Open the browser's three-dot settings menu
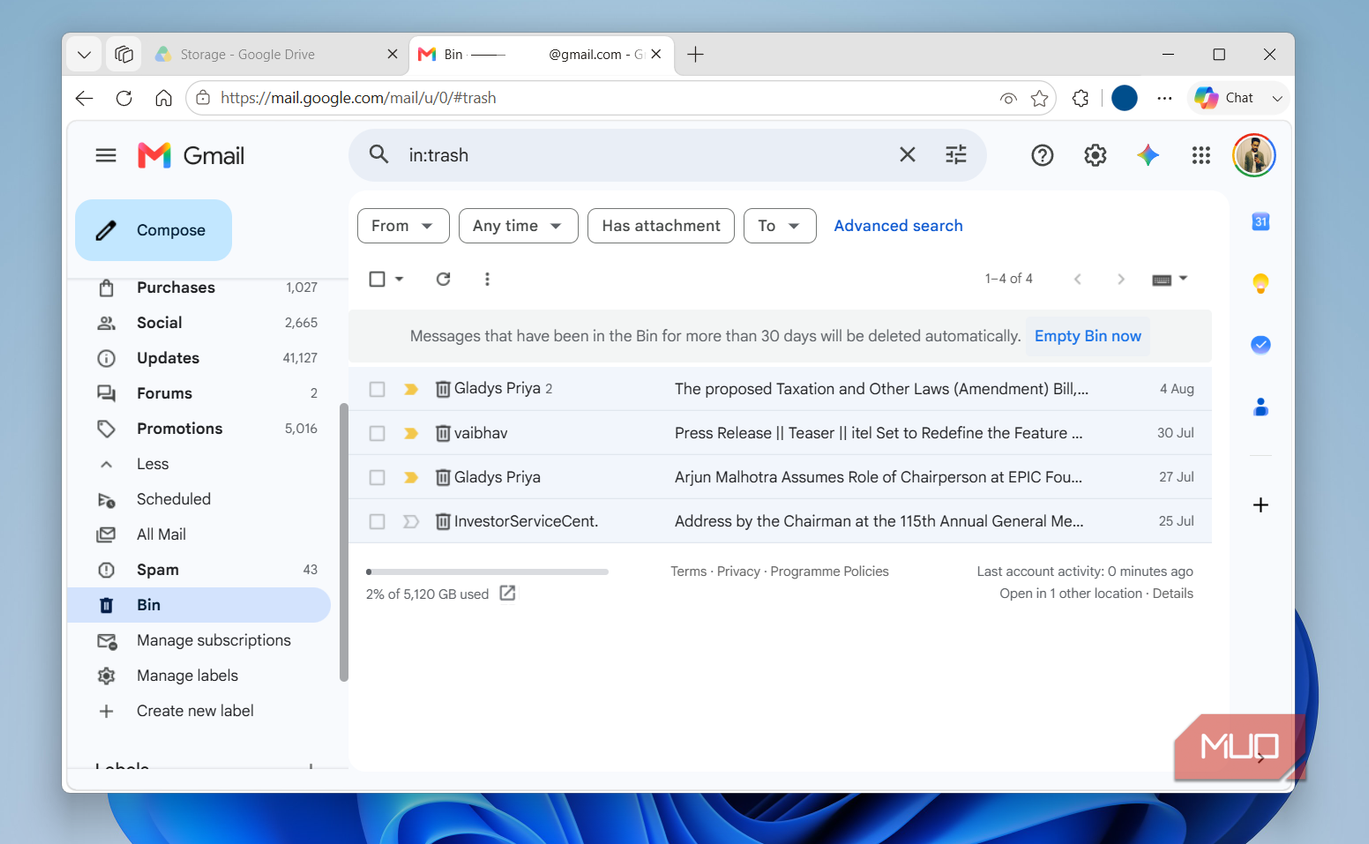The width and height of the screenshot is (1369, 844). pyautogui.click(x=1164, y=98)
